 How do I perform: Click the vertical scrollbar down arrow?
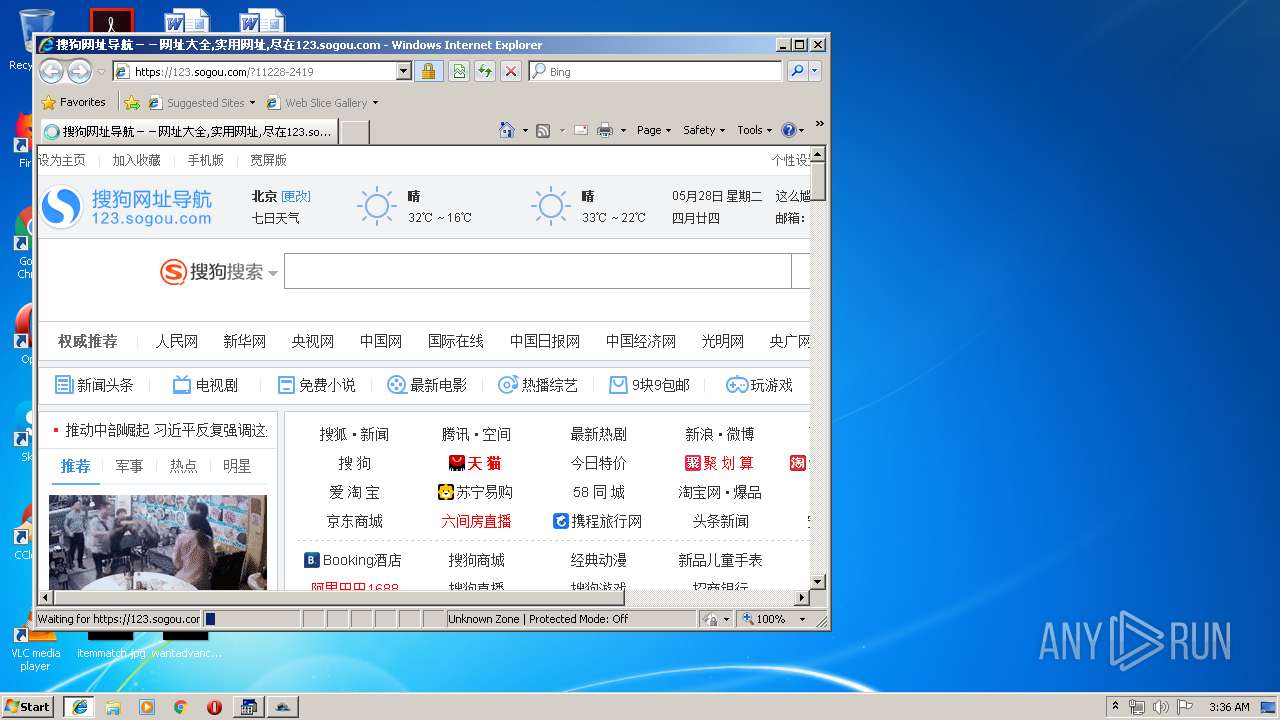click(817, 581)
